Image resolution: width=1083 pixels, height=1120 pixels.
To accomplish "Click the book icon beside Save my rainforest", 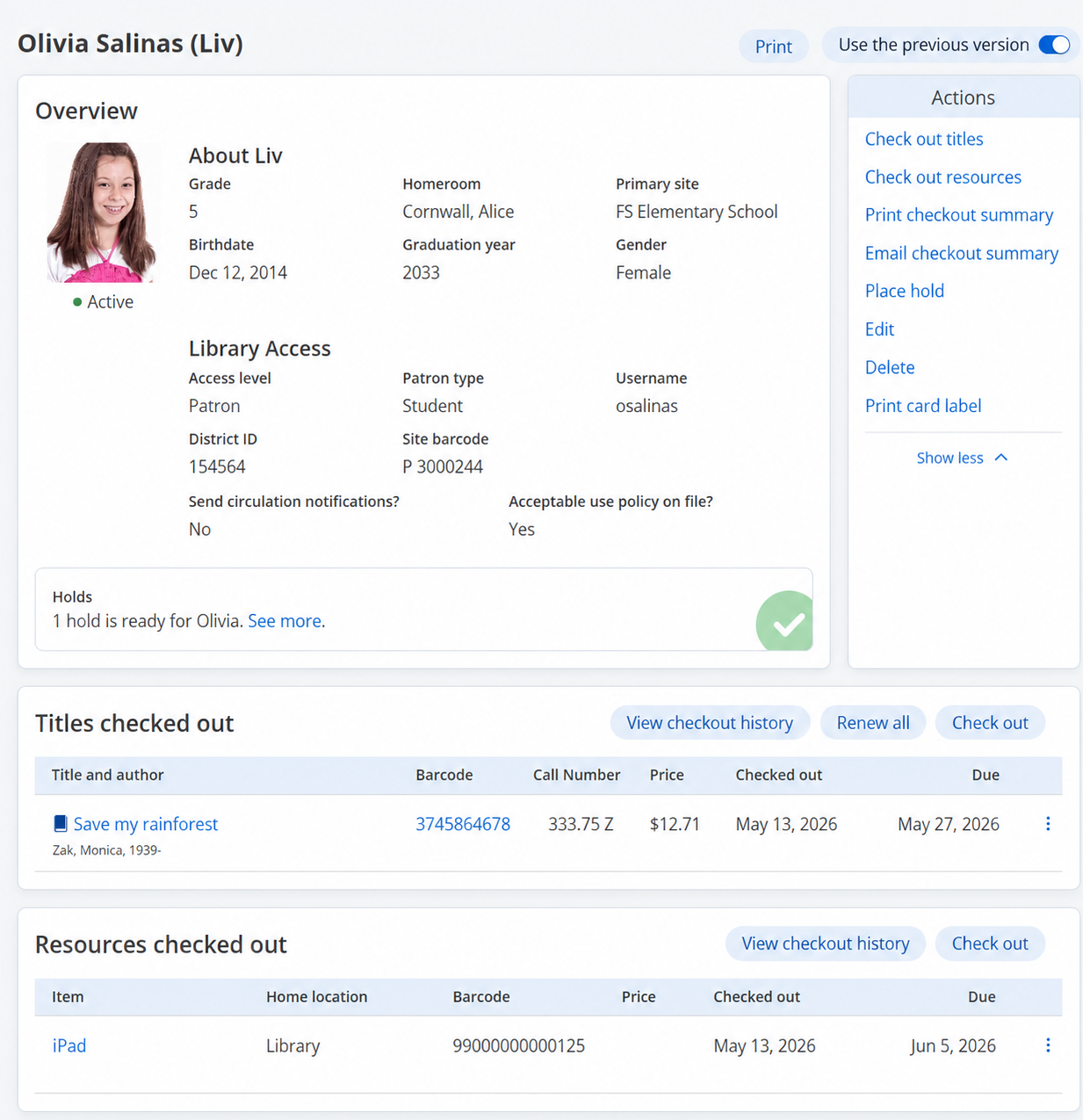I will pos(61,824).
